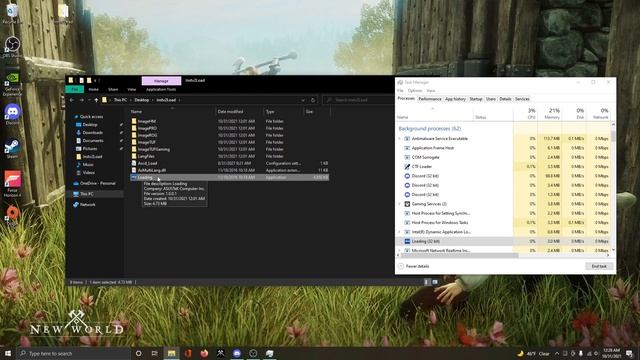Click End task button

click(x=599, y=266)
